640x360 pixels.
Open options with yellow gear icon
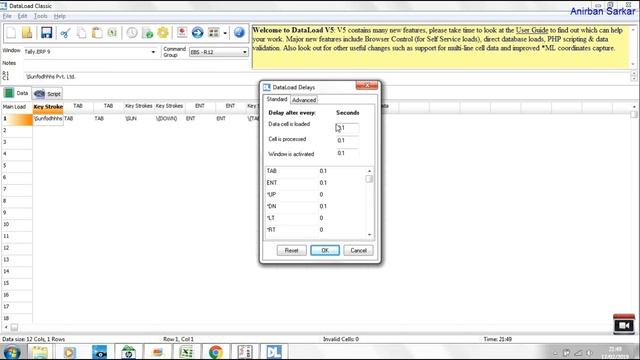click(163, 33)
